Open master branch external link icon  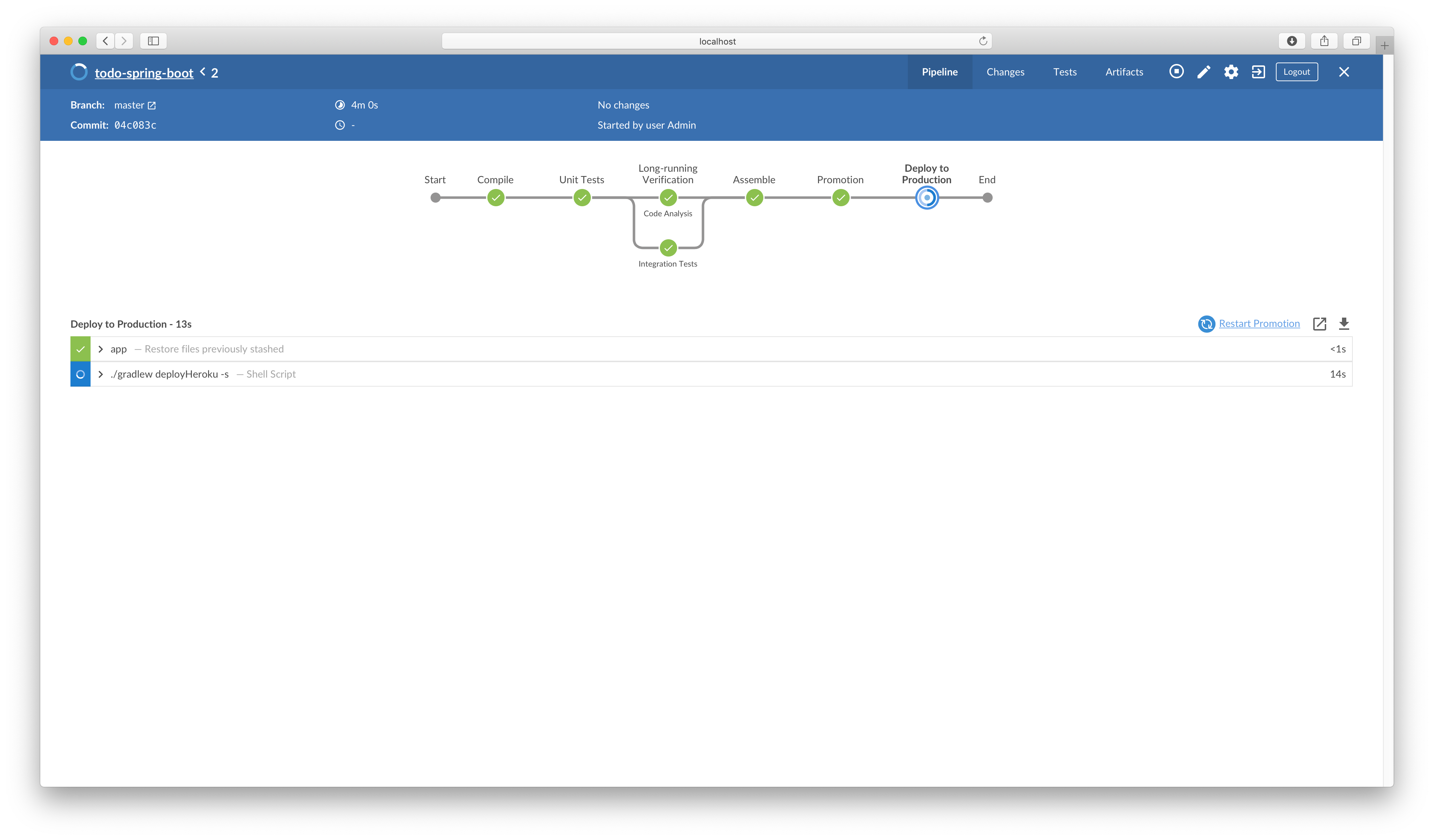(151, 105)
